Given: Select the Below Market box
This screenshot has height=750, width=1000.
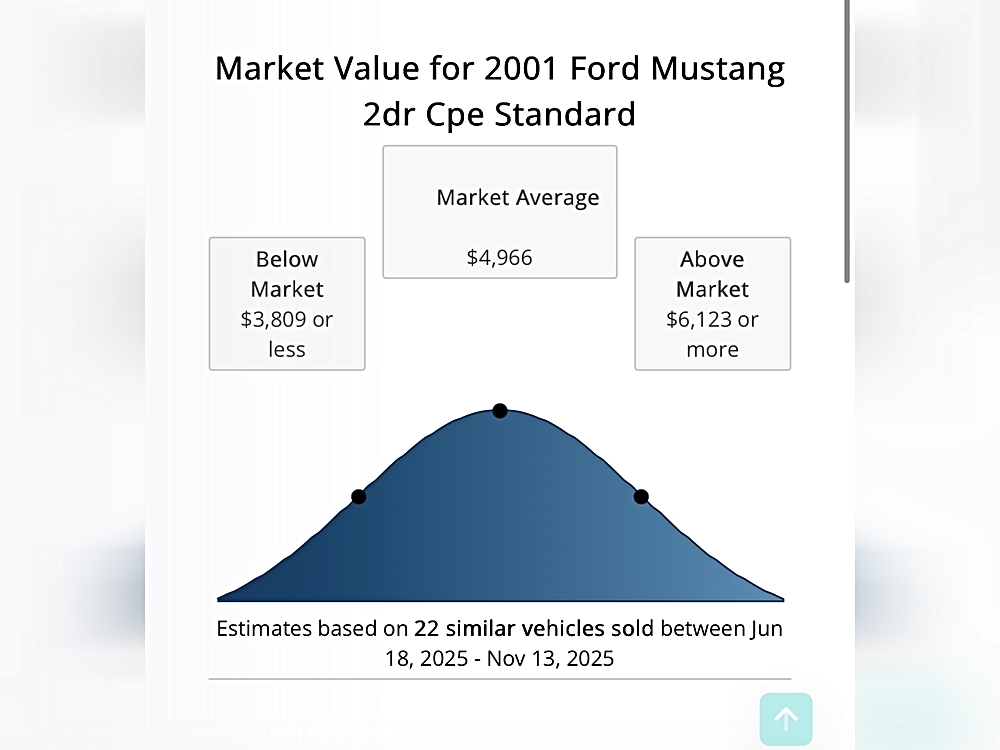Looking at the screenshot, I should click(287, 303).
